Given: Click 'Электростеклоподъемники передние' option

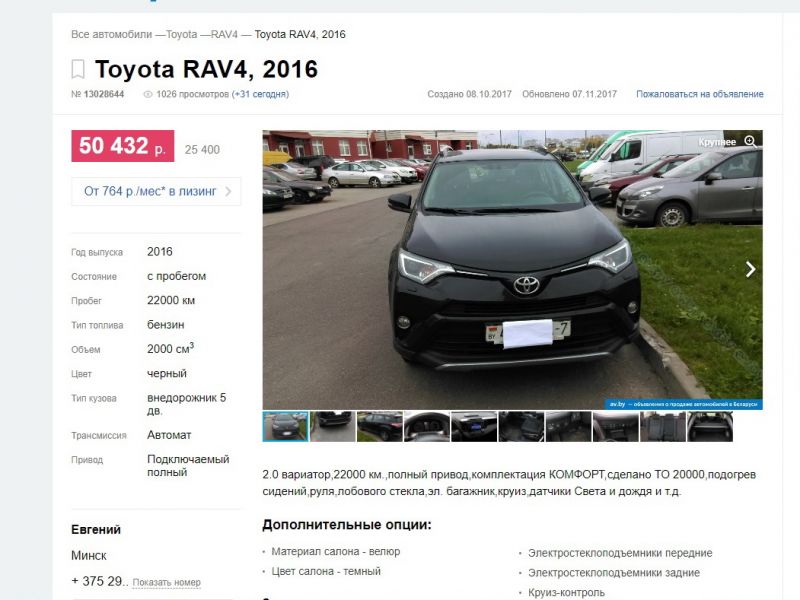Looking at the screenshot, I should 620,553.
